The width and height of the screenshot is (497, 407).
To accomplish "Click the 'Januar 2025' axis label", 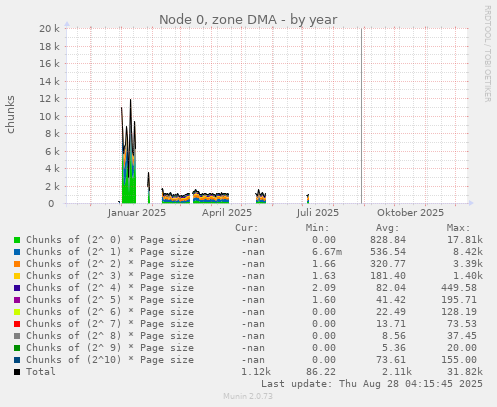I will click(137, 213).
